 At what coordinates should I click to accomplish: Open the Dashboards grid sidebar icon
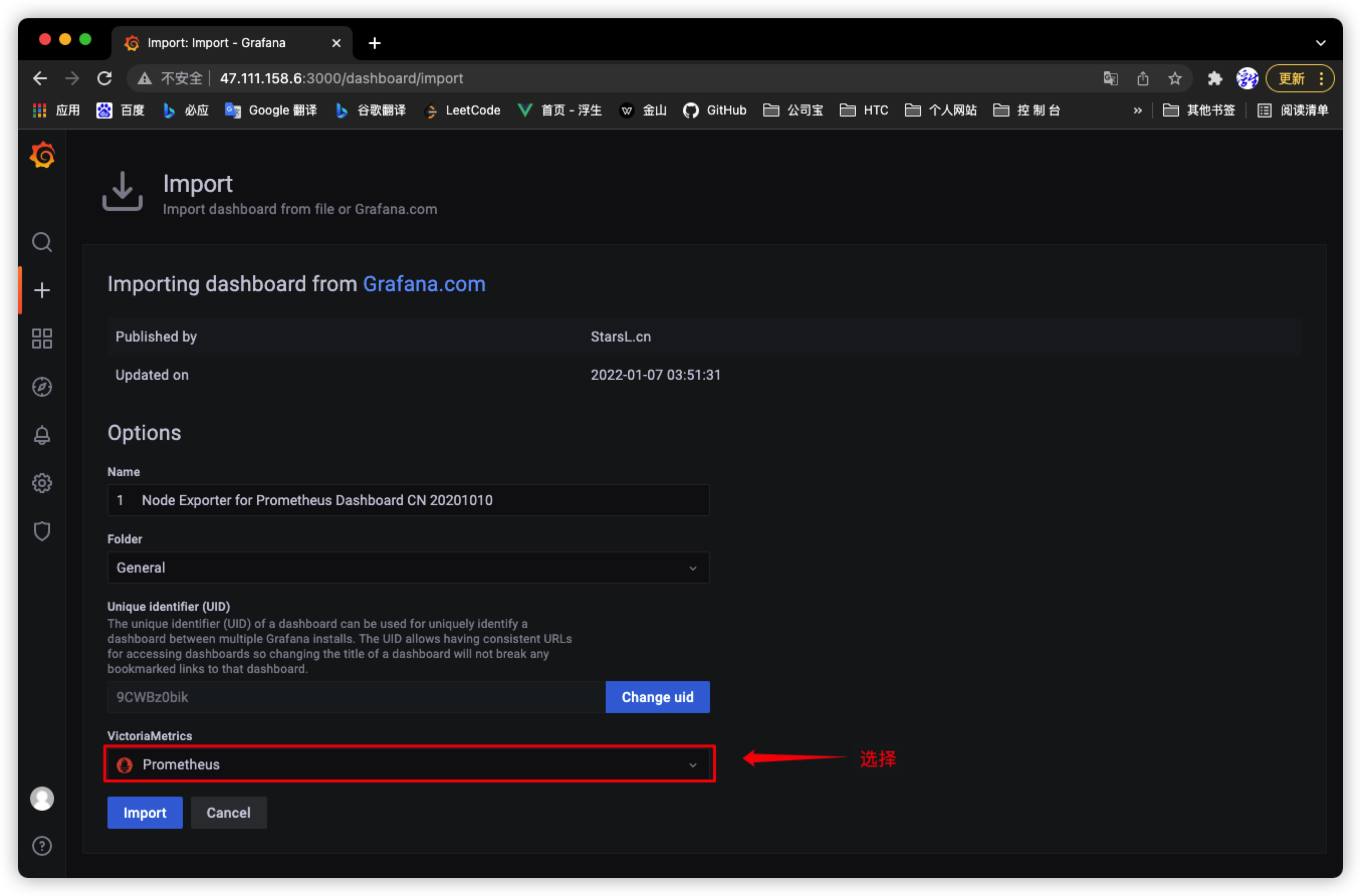click(42, 339)
